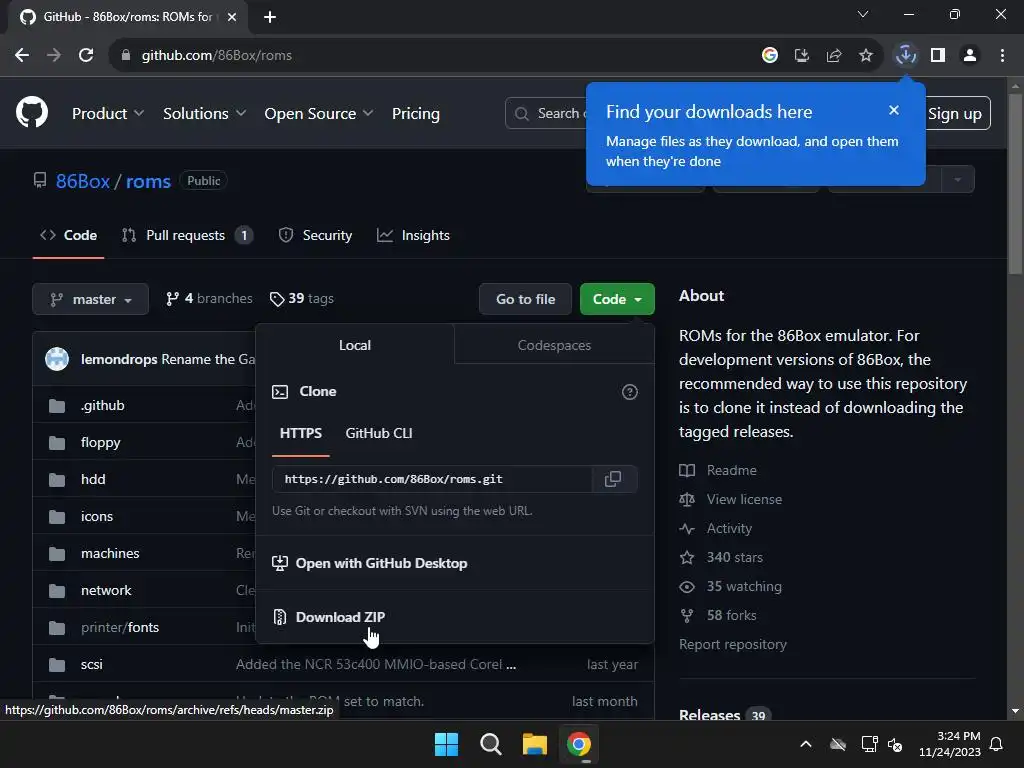Image resolution: width=1024 pixels, height=768 pixels.
Task: Select the Code repository tab
Action: pos(69,235)
